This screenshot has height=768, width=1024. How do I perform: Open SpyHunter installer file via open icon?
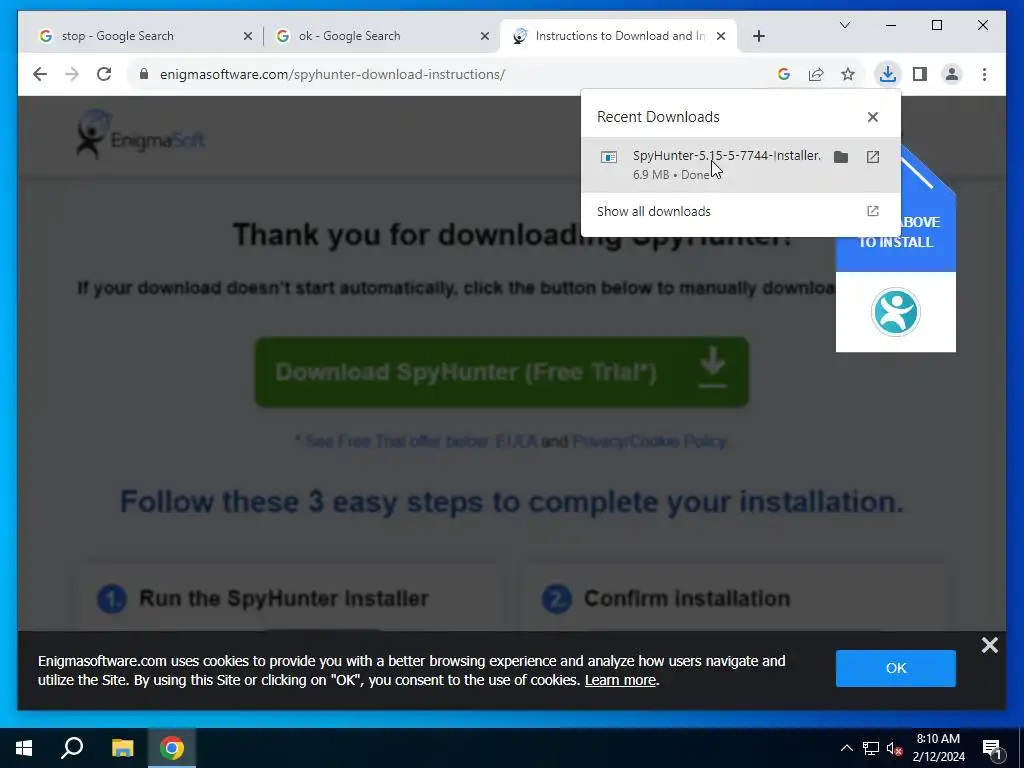872,157
